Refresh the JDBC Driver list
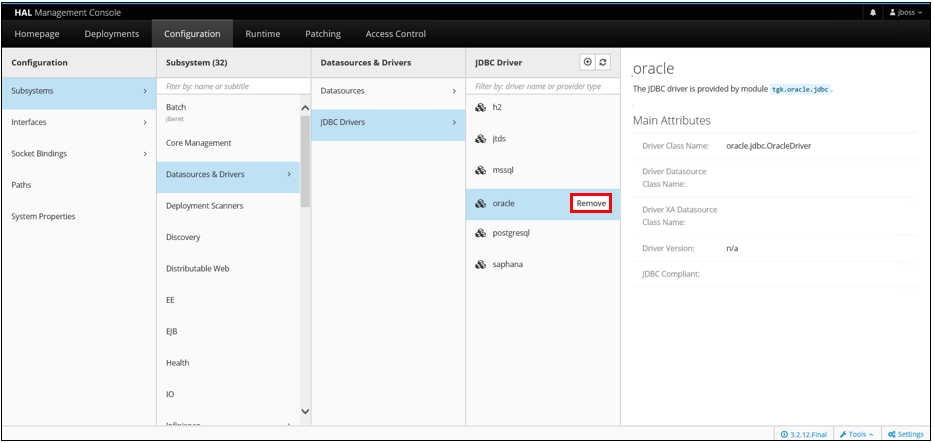Screen dimensions: 934x443 pyautogui.click(x=603, y=62)
